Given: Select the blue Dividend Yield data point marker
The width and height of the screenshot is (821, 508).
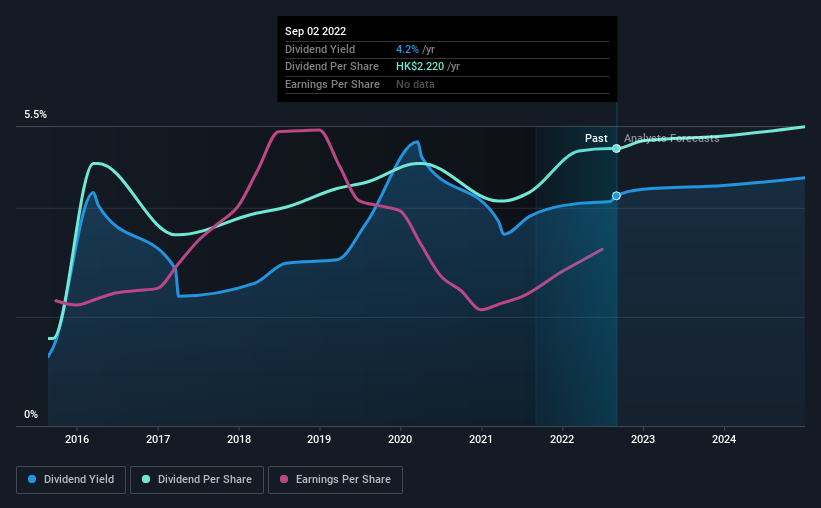Looking at the screenshot, I should [x=616, y=196].
